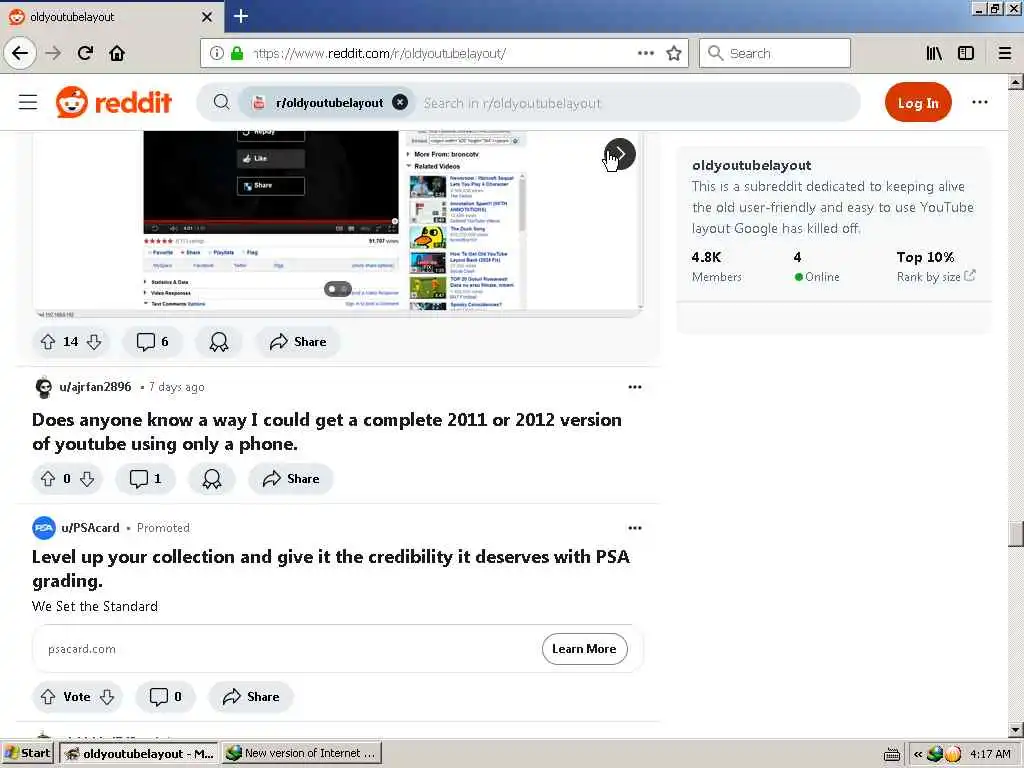This screenshot has width=1024, height=768.
Task: Open the browser home page icon
Action: [117, 53]
